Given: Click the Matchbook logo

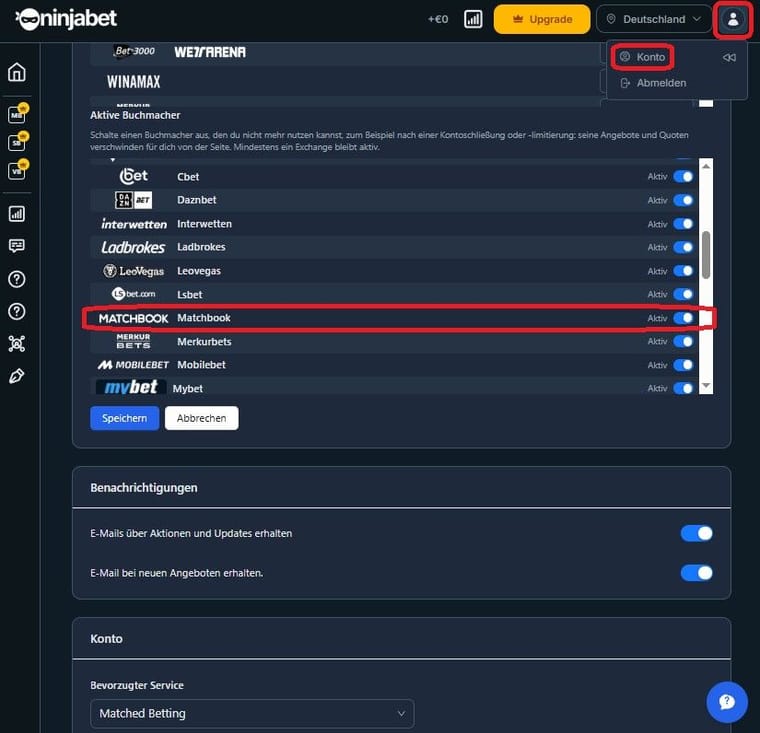Looking at the screenshot, I should click(133, 319).
